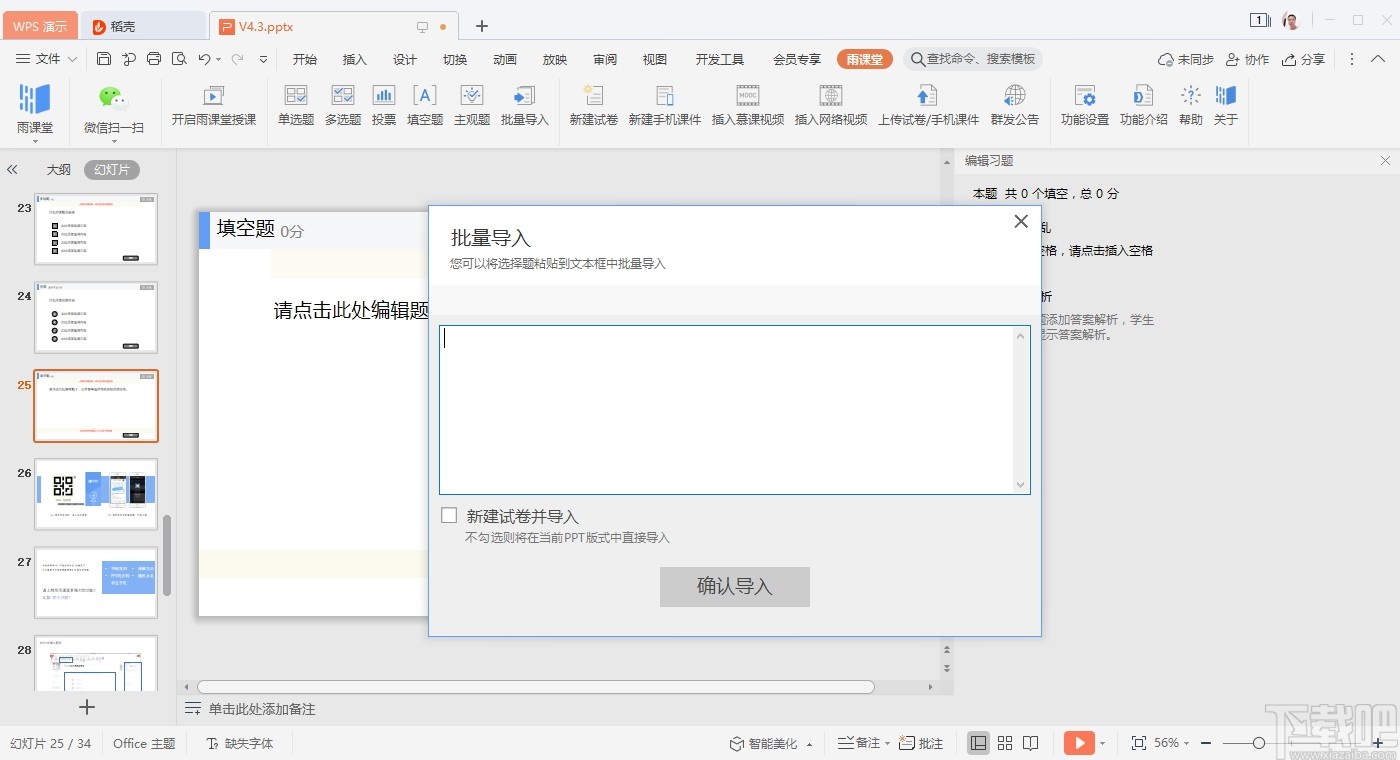Insert a 单选题 single-choice question
1400x760 pixels.
(296, 106)
